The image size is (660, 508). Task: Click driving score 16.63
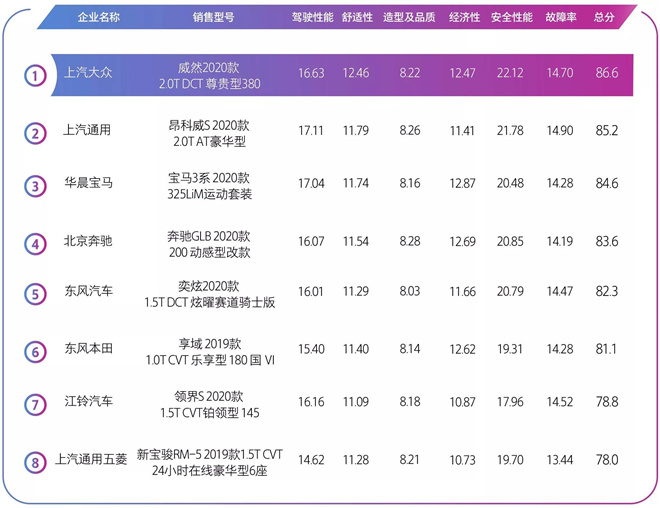(311, 73)
